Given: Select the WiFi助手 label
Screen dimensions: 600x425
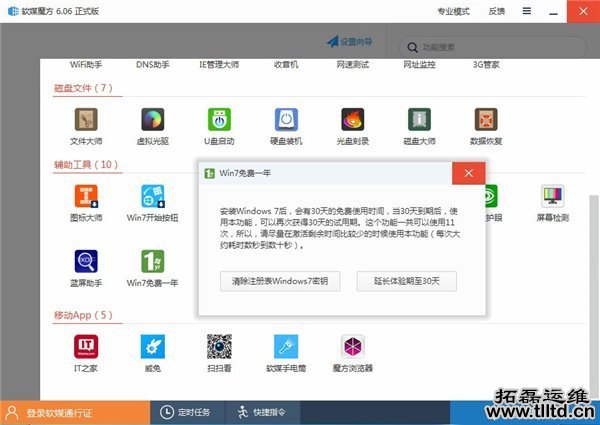Looking at the screenshot, I should (x=86, y=65).
